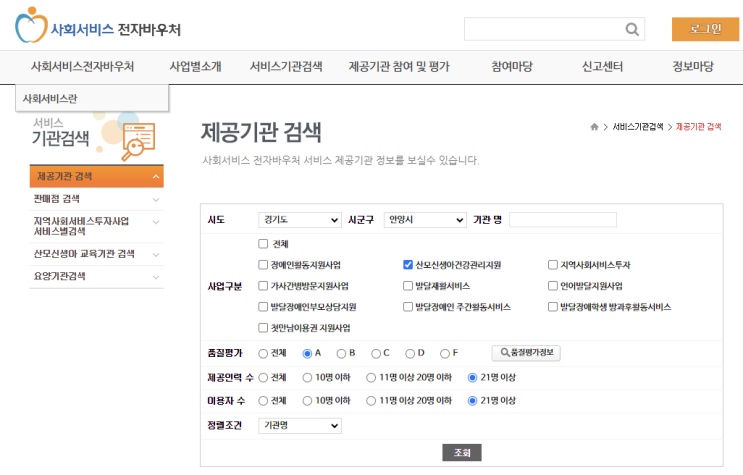Screen dimensions: 743x475
Task: Open the 제공기관 참여 및 평가 menu
Action: click(x=399, y=66)
